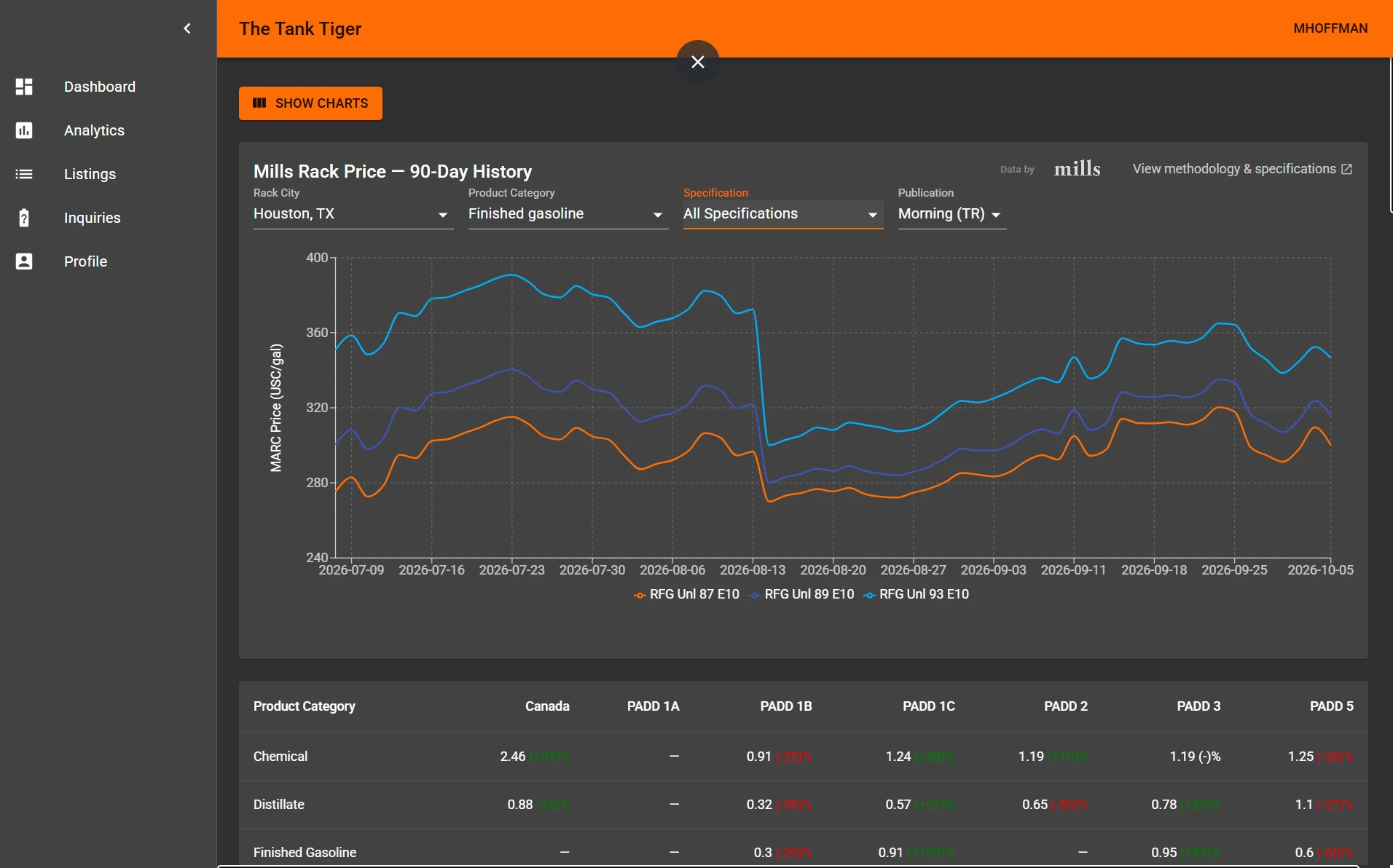
Task: Click the PADD 2 column header
Action: click(1066, 706)
